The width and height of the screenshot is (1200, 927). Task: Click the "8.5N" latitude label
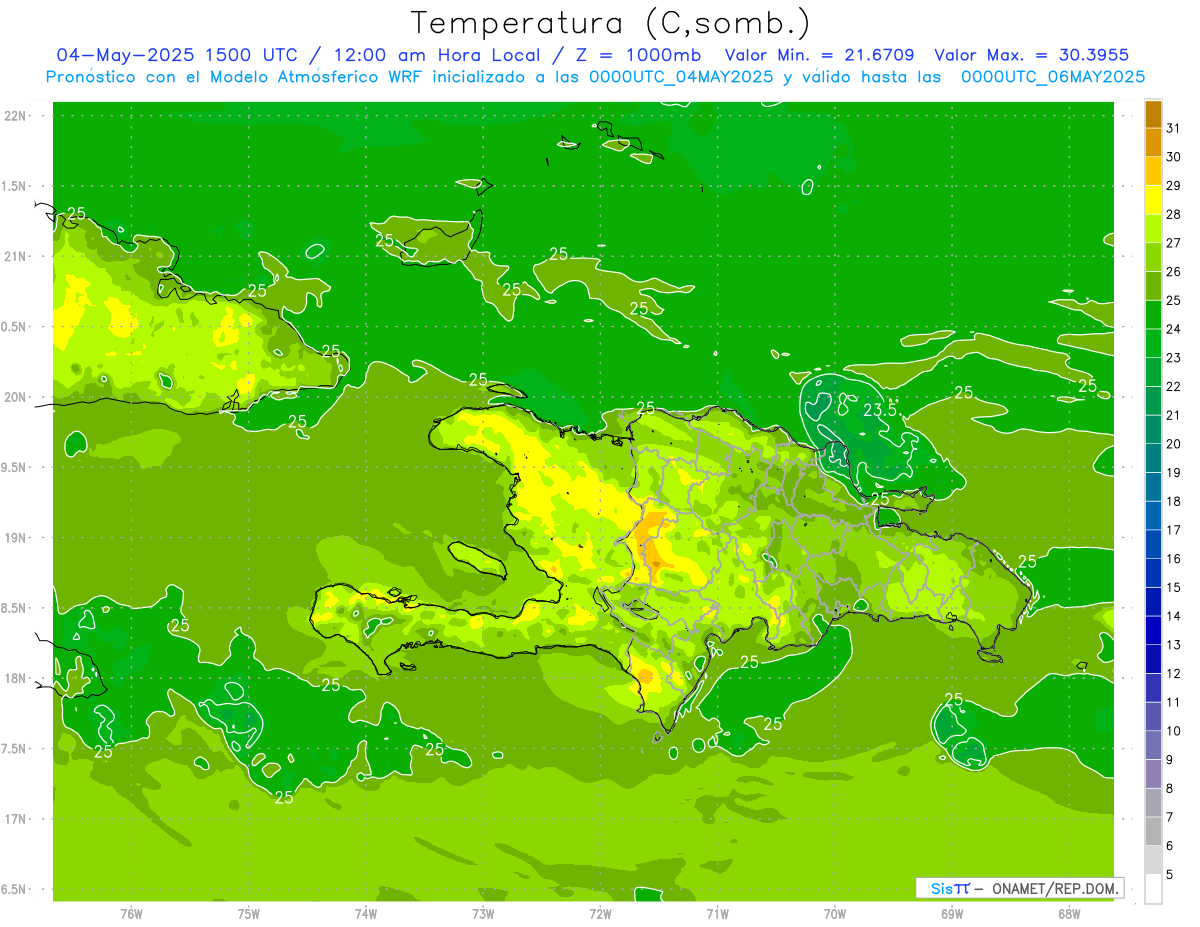coord(14,608)
